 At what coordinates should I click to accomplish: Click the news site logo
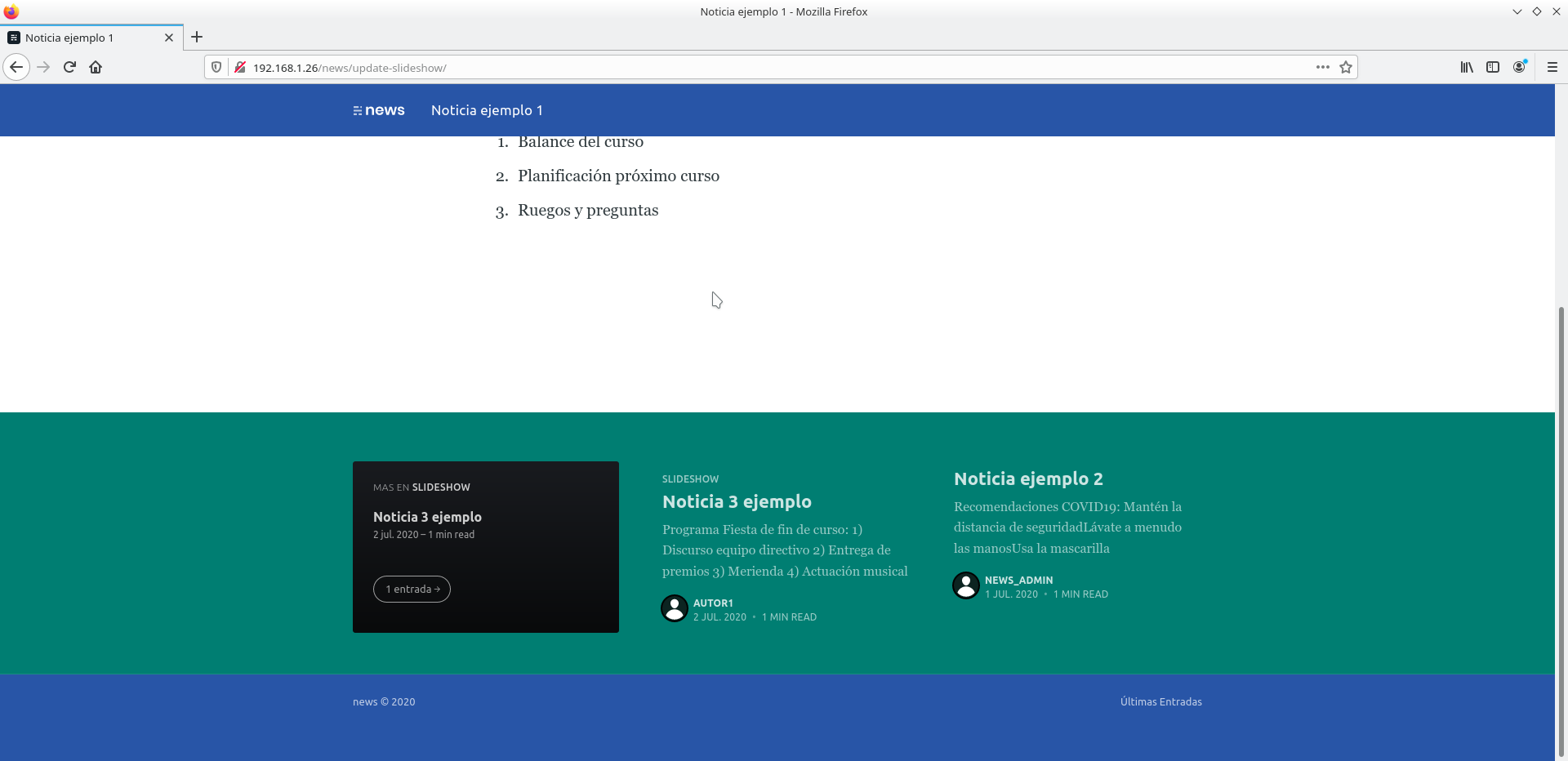379,110
